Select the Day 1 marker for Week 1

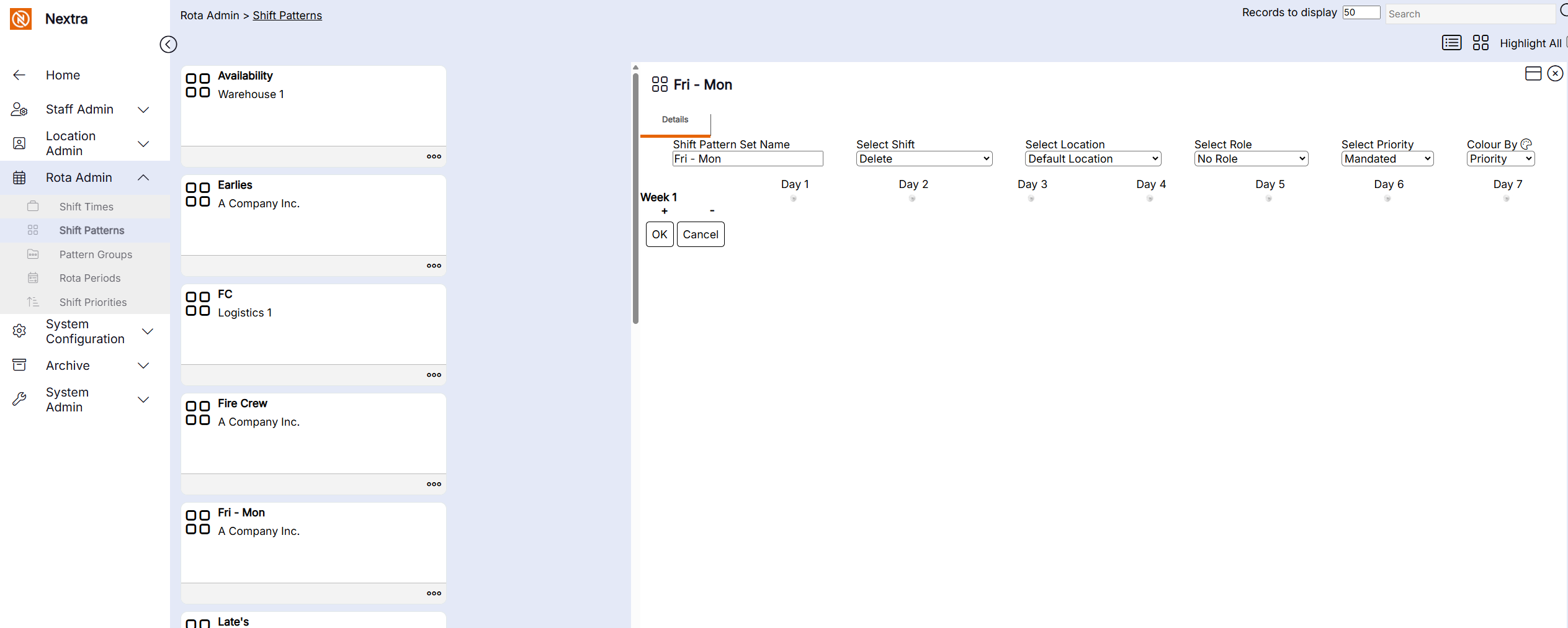click(794, 199)
